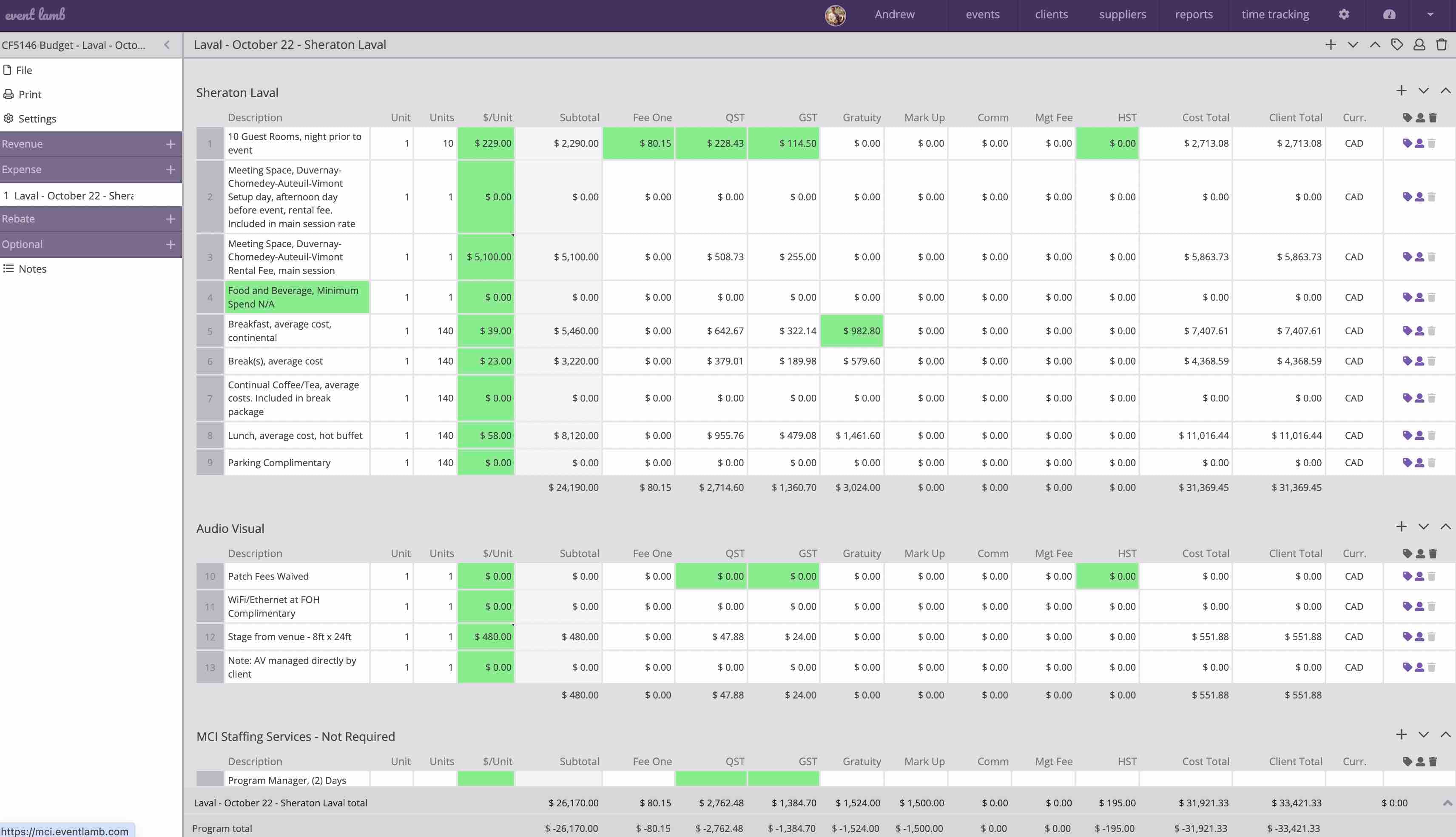Move MCI Staffing Services section up
The height and width of the screenshot is (837, 1456).
coord(1445,735)
